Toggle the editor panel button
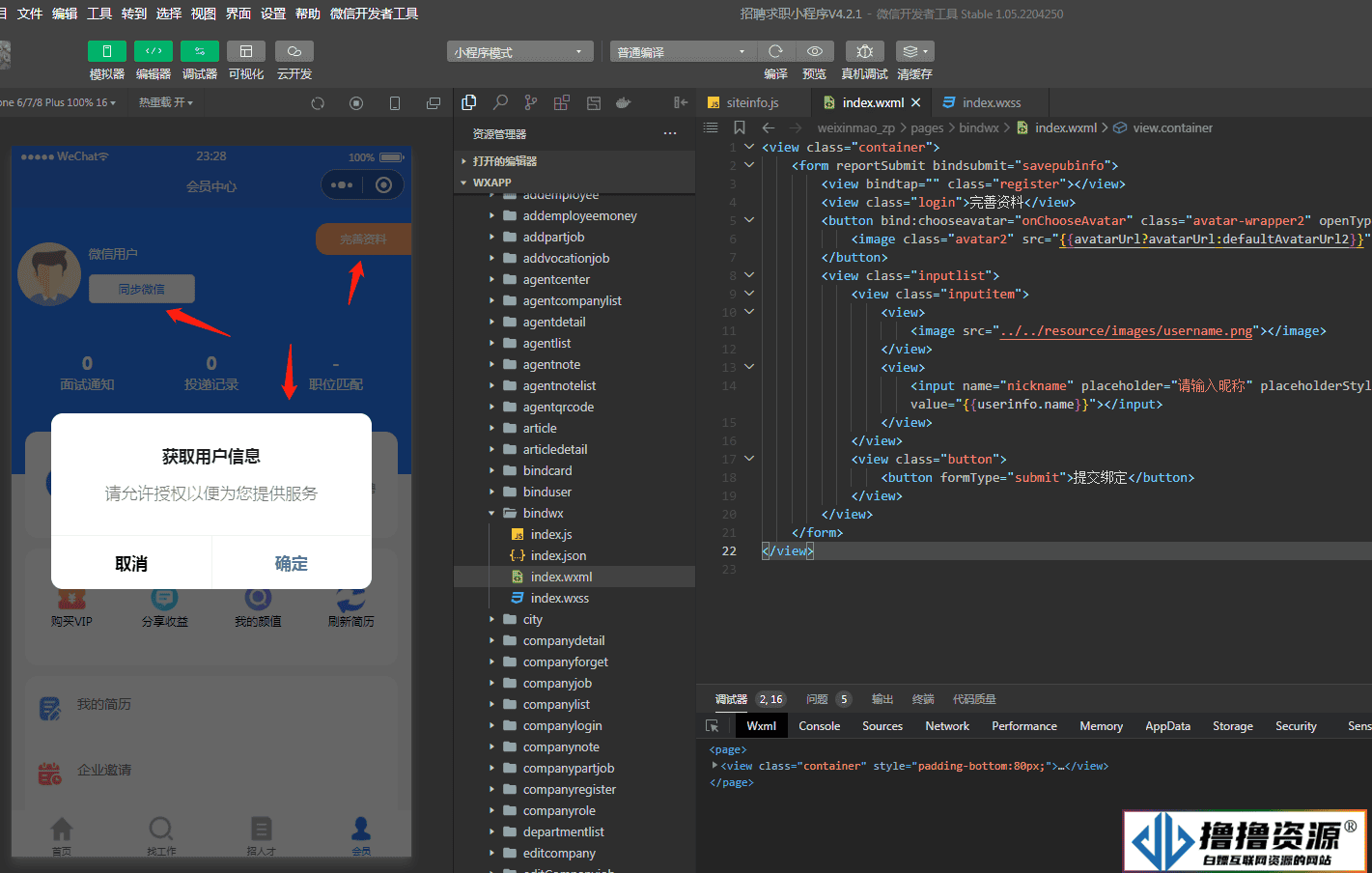Viewport: 1372px width, 873px height. pyautogui.click(x=154, y=51)
